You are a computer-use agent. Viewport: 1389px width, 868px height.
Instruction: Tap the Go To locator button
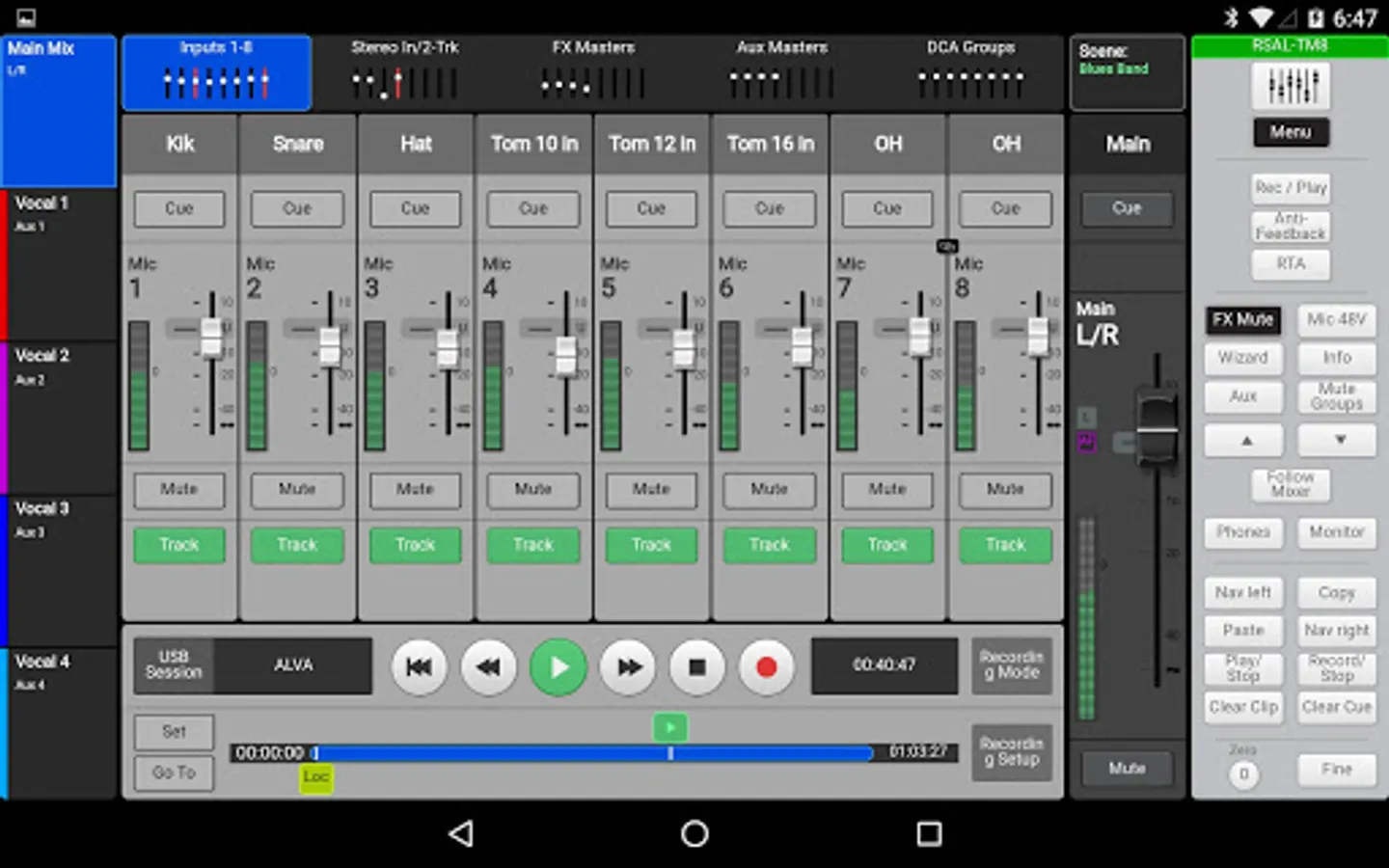tap(174, 773)
